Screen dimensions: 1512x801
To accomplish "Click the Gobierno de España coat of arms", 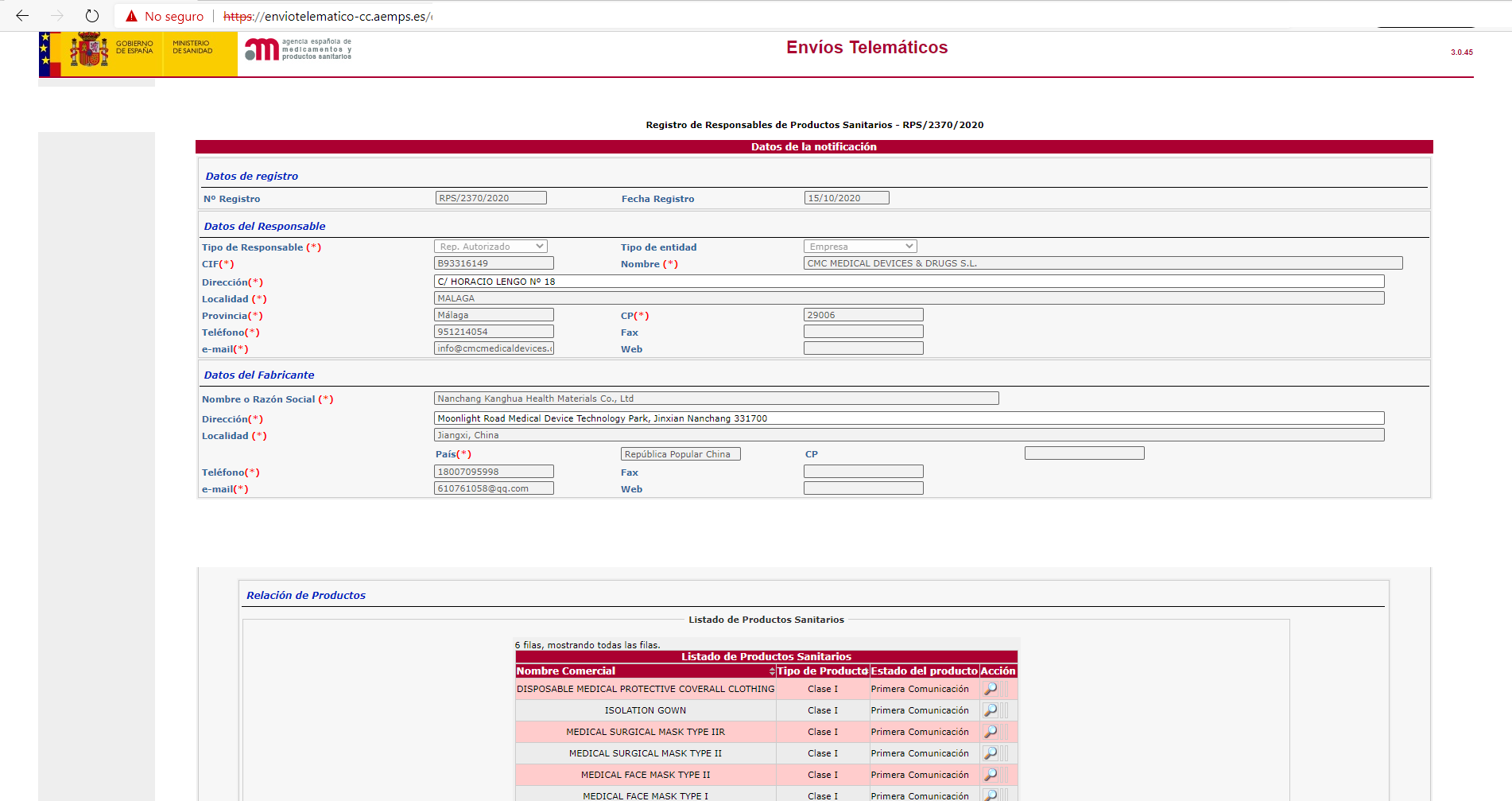I will pos(89,50).
